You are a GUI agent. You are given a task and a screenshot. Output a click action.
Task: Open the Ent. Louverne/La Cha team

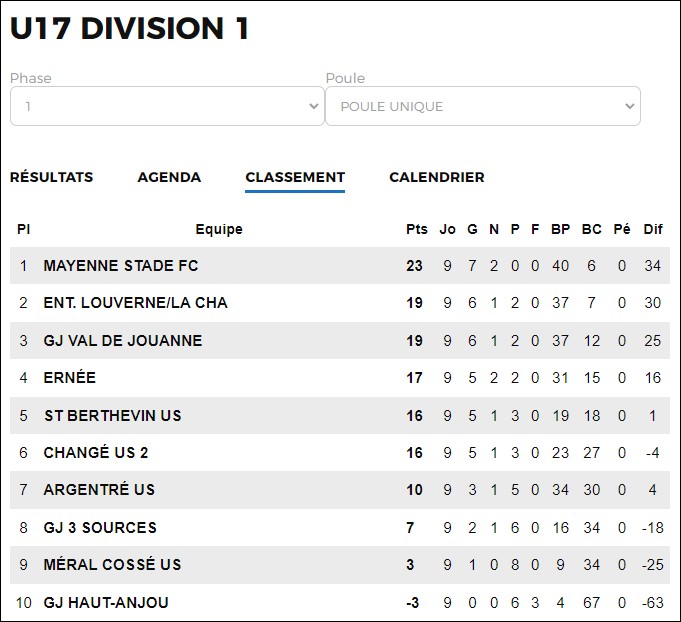tap(136, 303)
